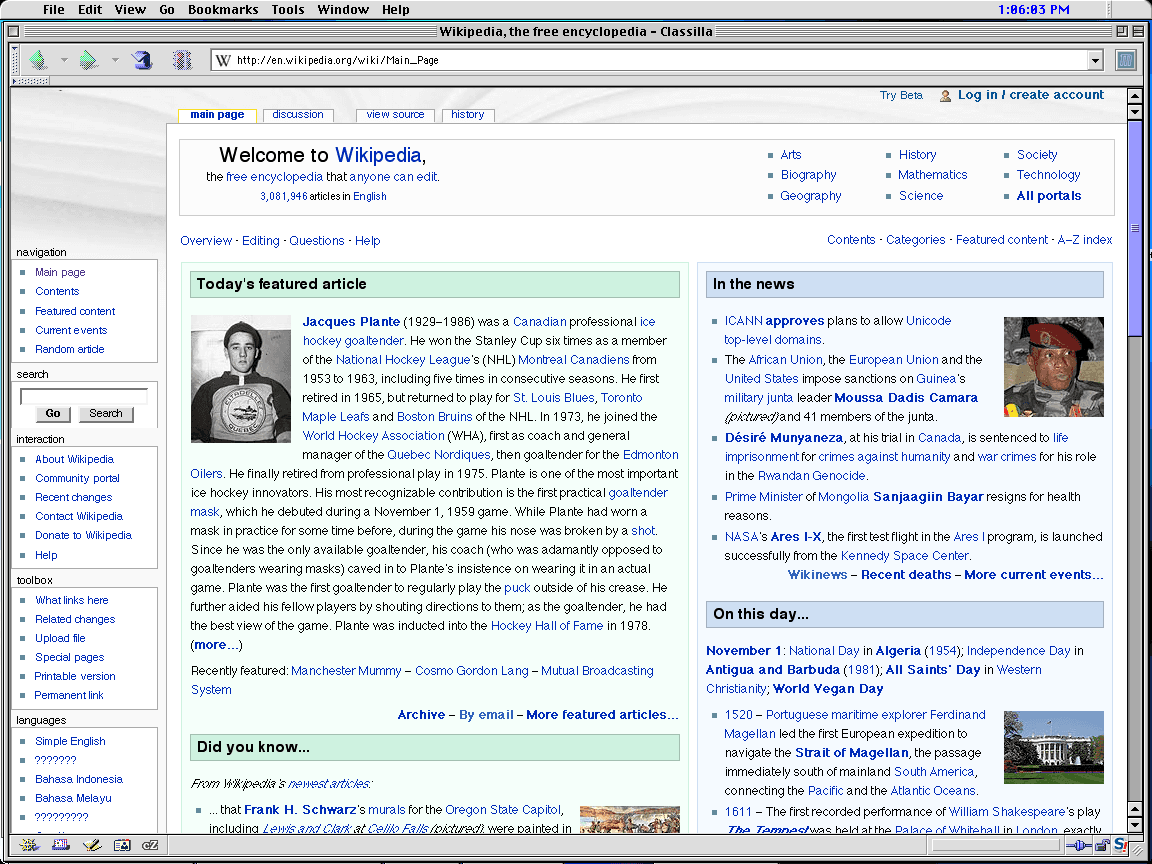Click the Forward navigation arrow icon
This screenshot has width=1152, height=864.
coord(88,60)
